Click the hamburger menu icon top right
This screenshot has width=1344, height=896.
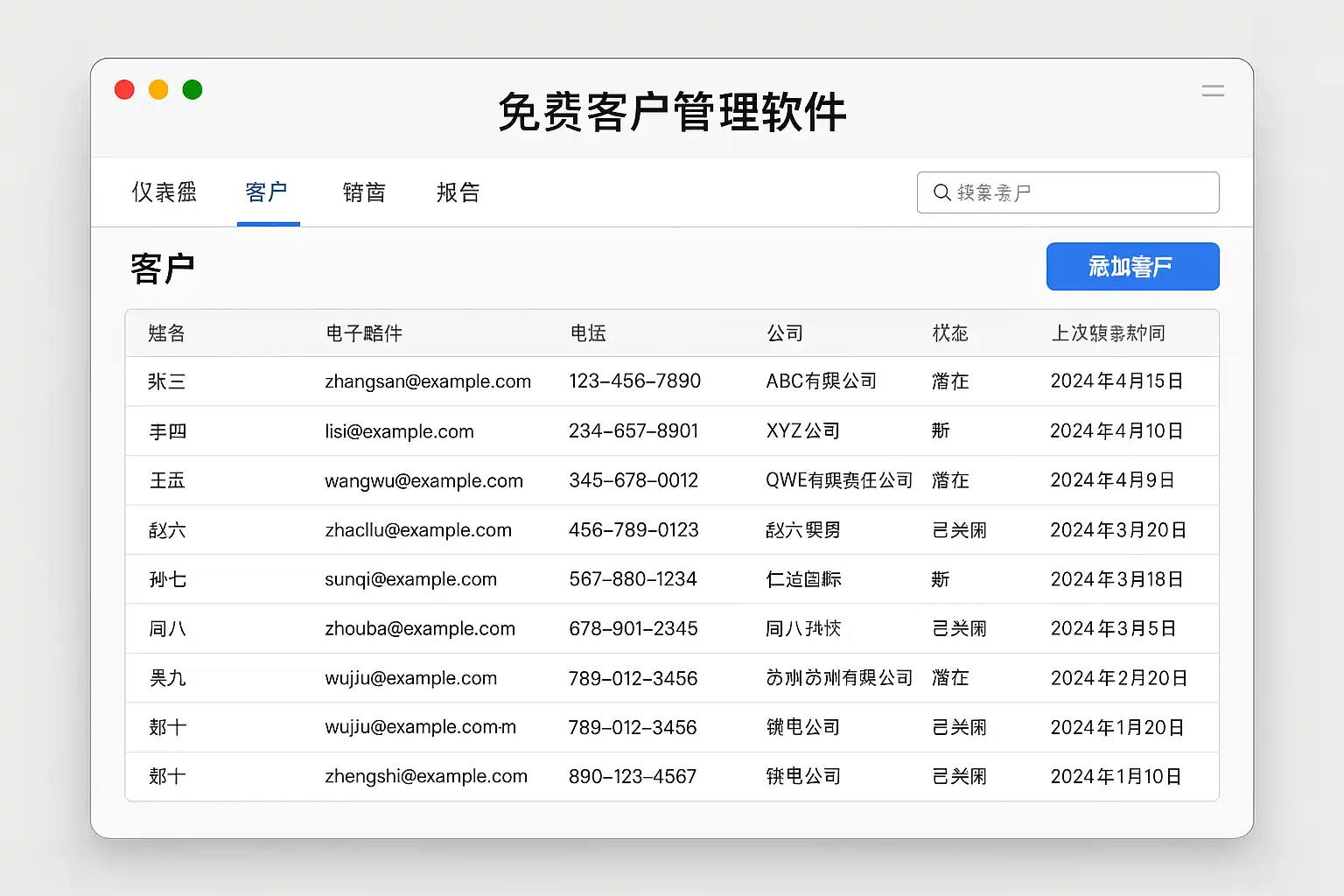[1213, 91]
